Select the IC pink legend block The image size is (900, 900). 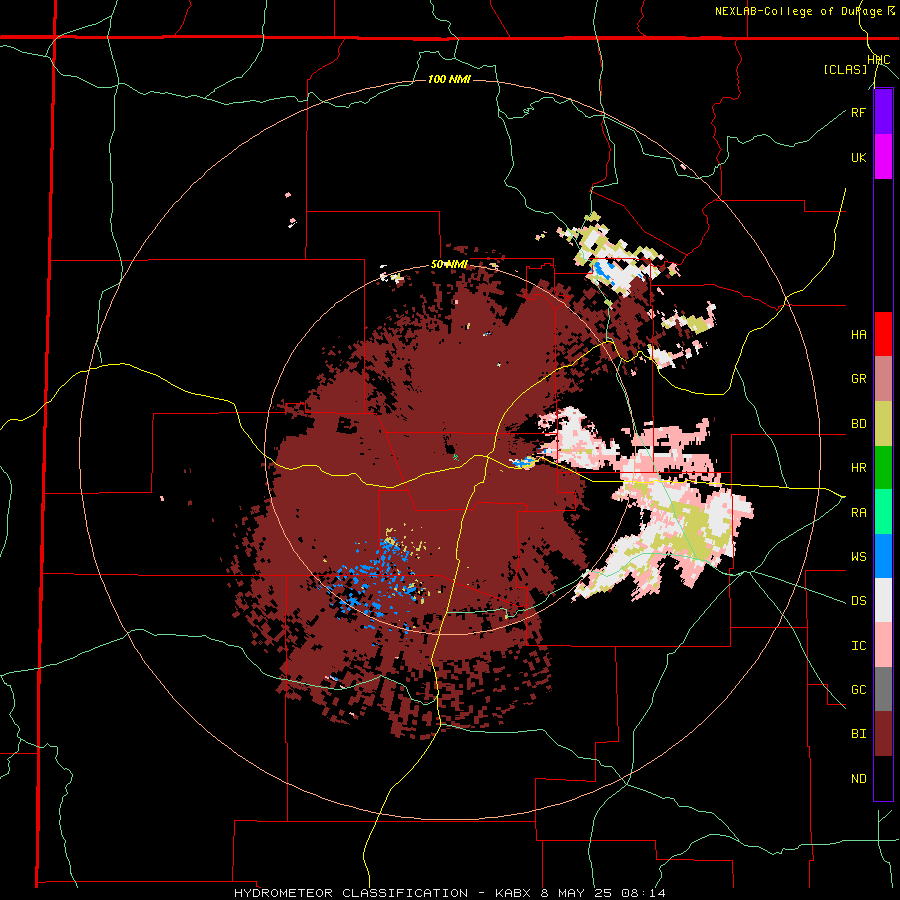point(883,645)
